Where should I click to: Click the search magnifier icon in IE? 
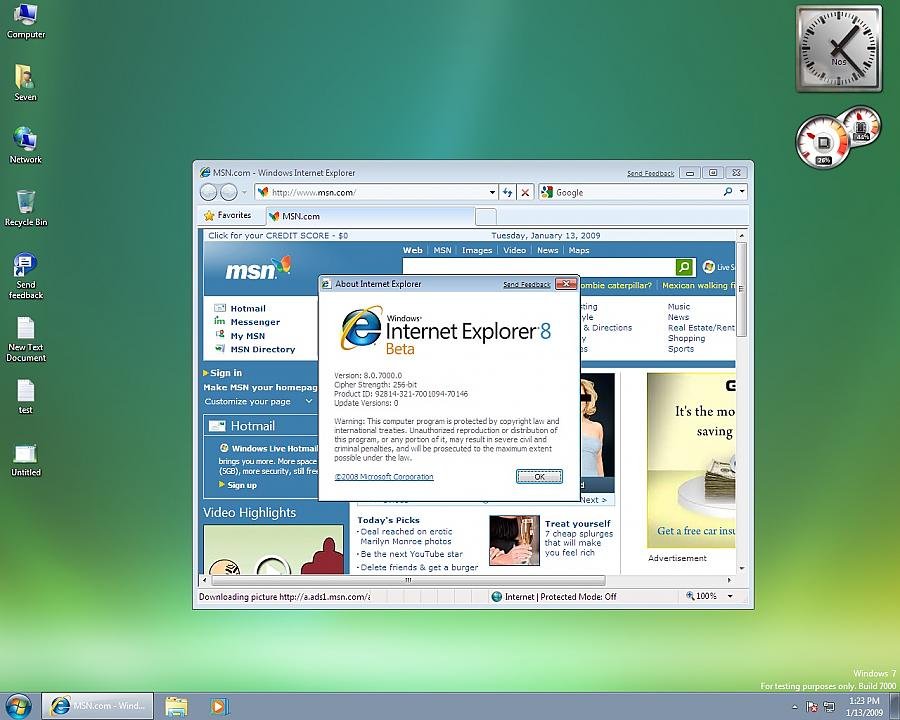coord(728,192)
